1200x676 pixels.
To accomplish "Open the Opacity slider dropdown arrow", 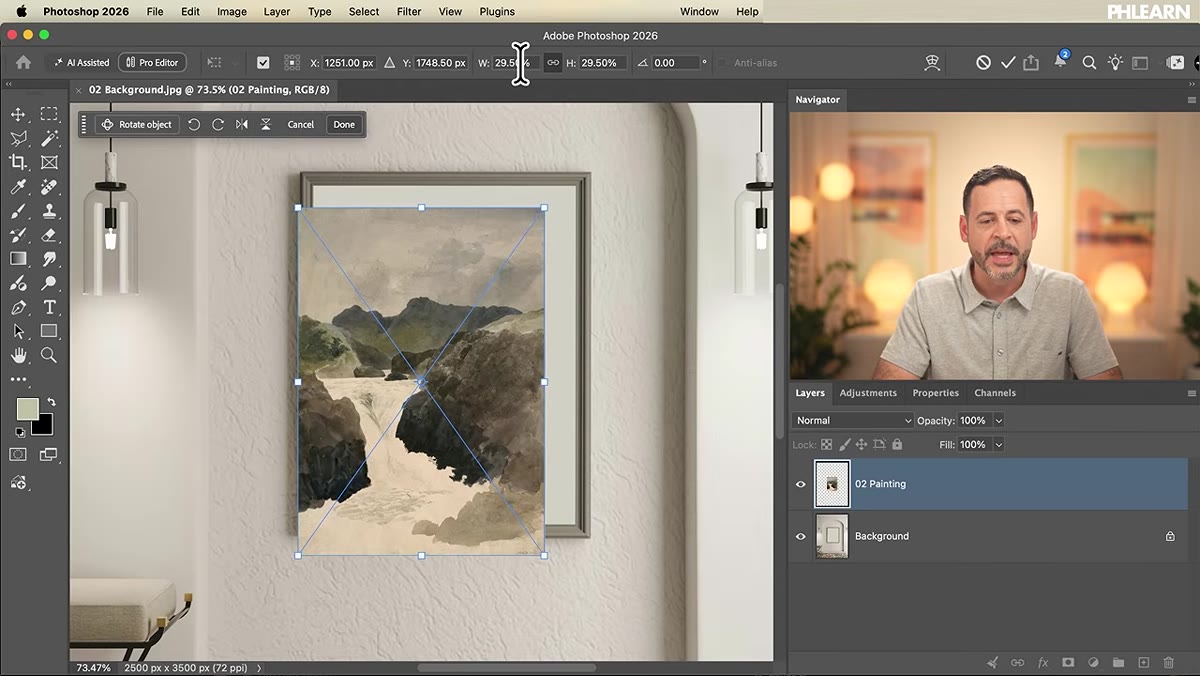I will coord(998,421).
